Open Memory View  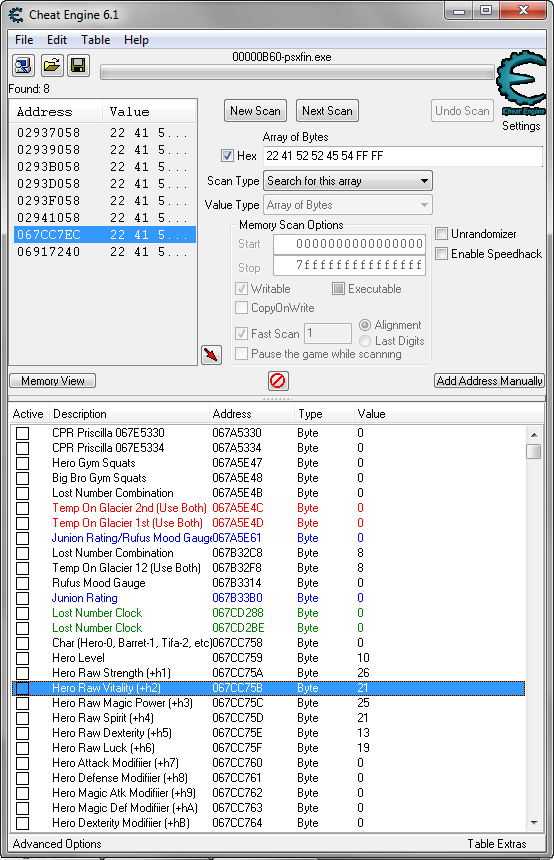click(x=53, y=381)
